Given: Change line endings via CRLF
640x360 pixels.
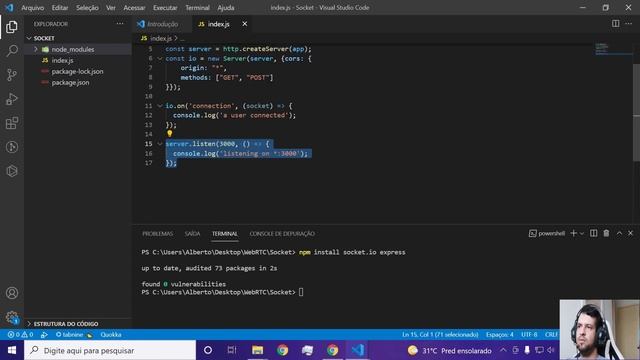Looking at the screenshot, I should tap(551, 334).
